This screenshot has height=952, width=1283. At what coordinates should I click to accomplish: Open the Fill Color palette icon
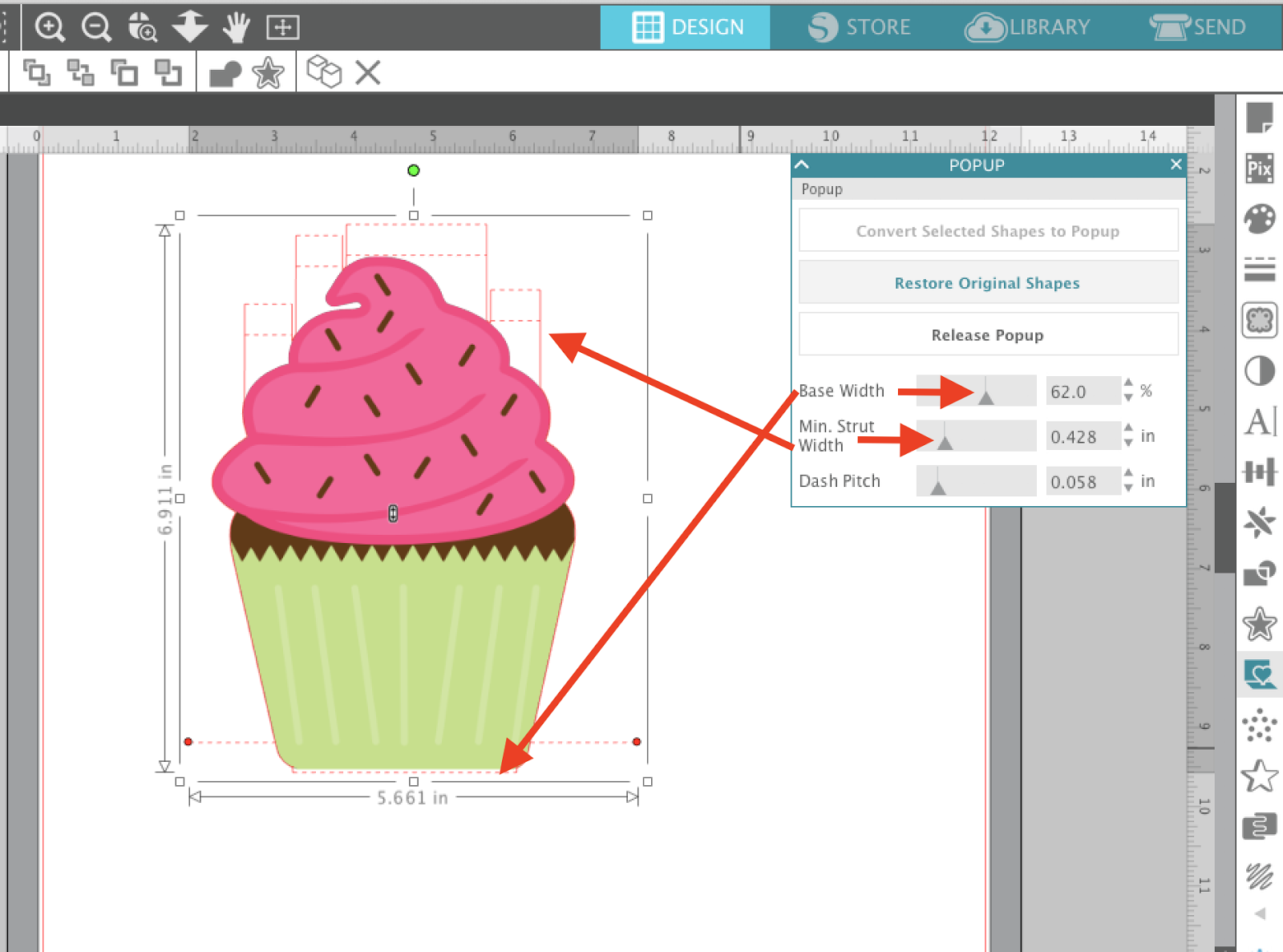tap(1260, 219)
